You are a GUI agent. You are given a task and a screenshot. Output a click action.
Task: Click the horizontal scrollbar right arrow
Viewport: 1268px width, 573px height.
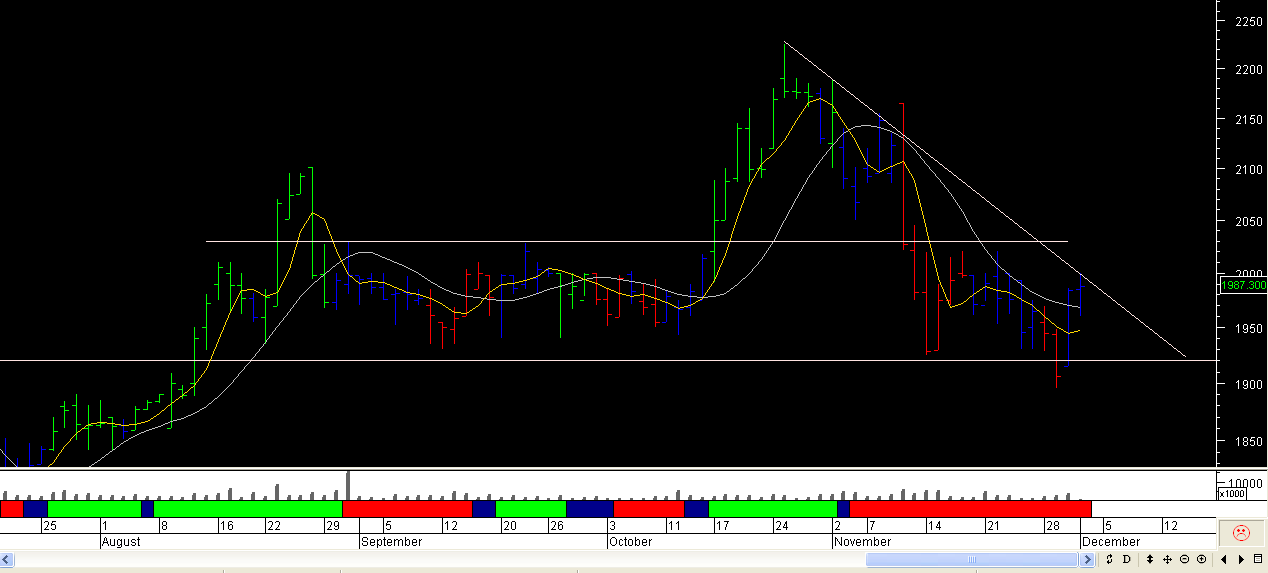1087,559
